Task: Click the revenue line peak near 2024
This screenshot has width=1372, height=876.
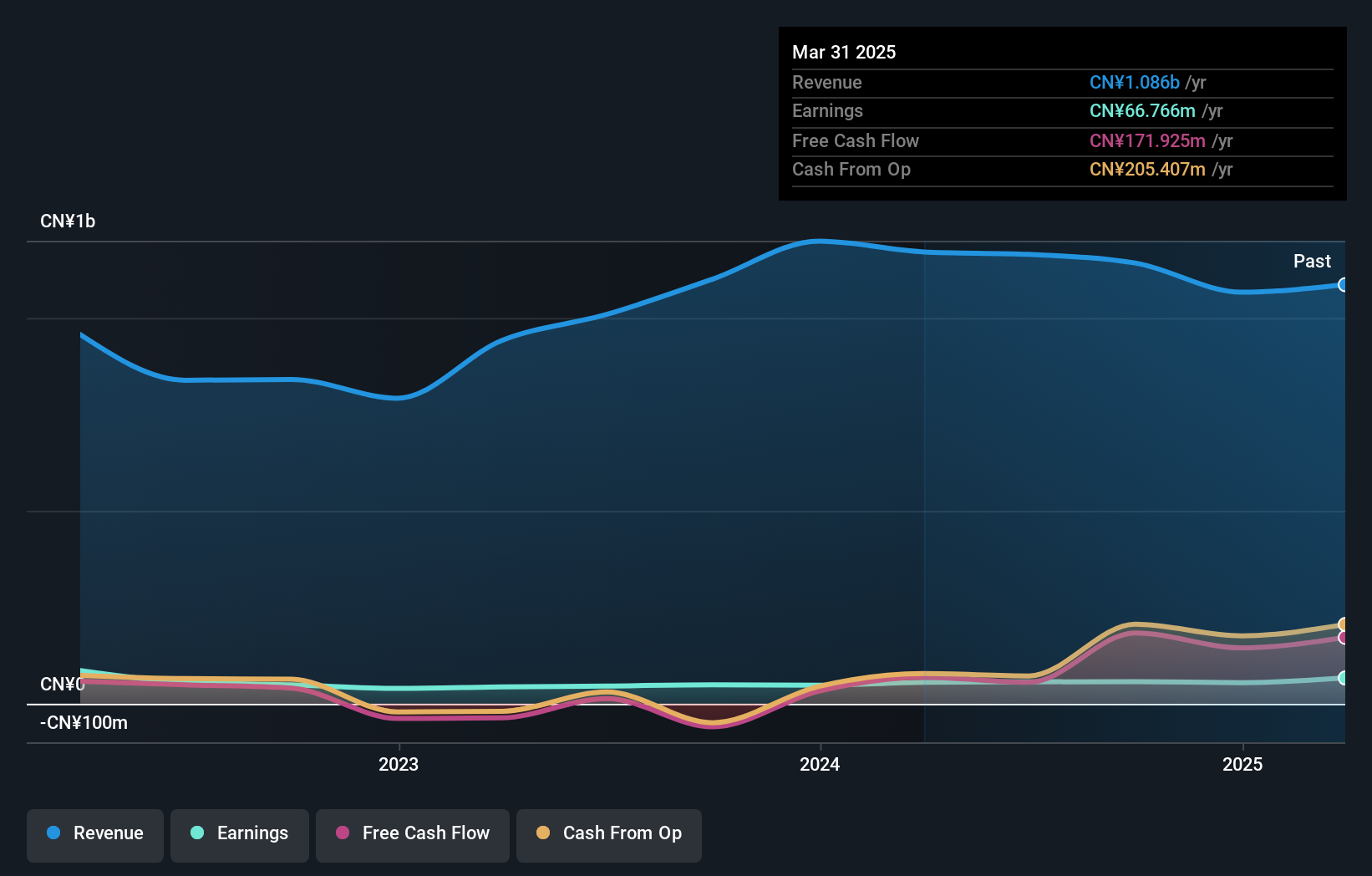Action: 819,242
